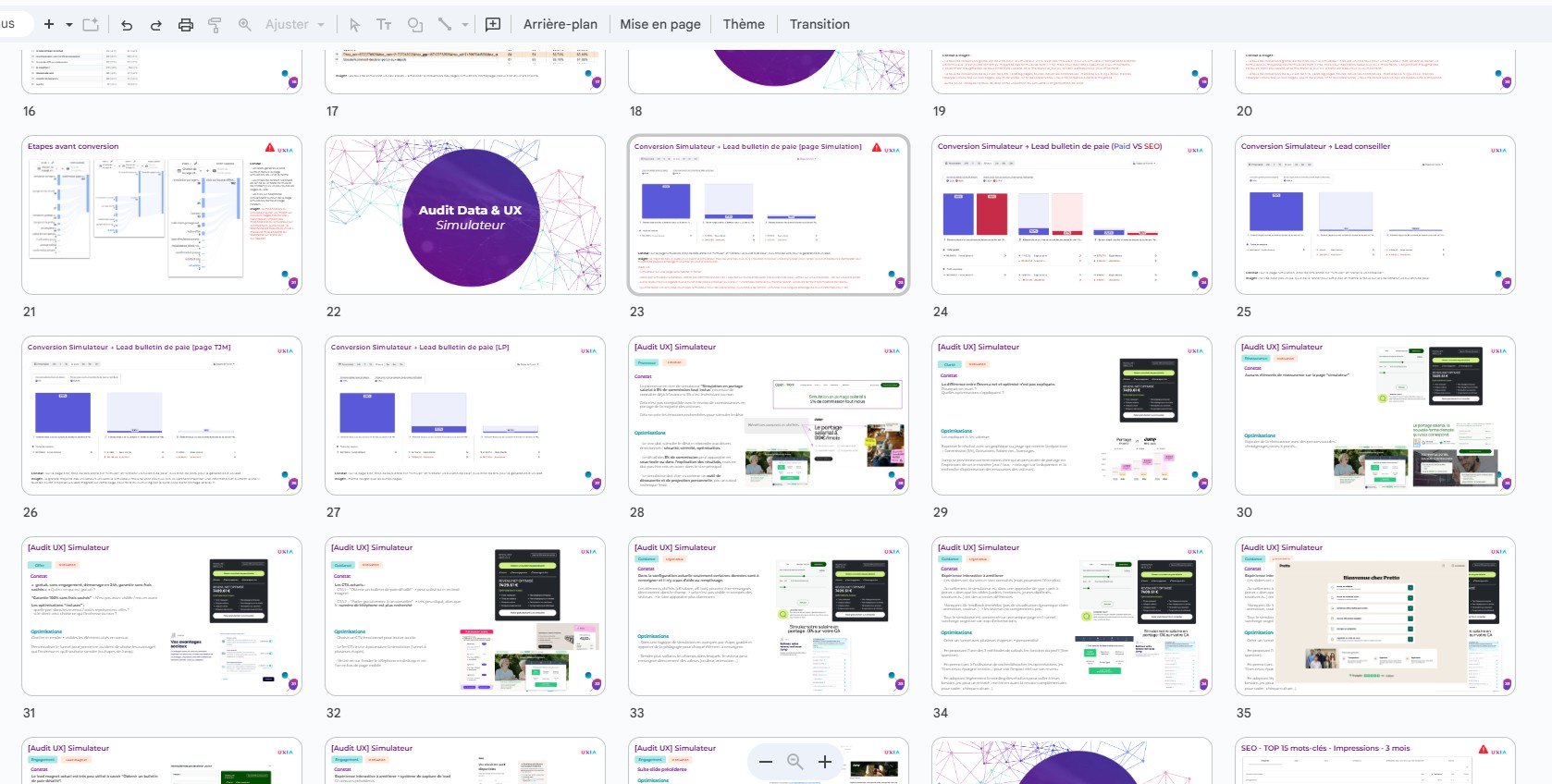Screen dimensions: 1552x784
Task: Select Audit UX Simulateur slide 29
Action: (1072, 416)
